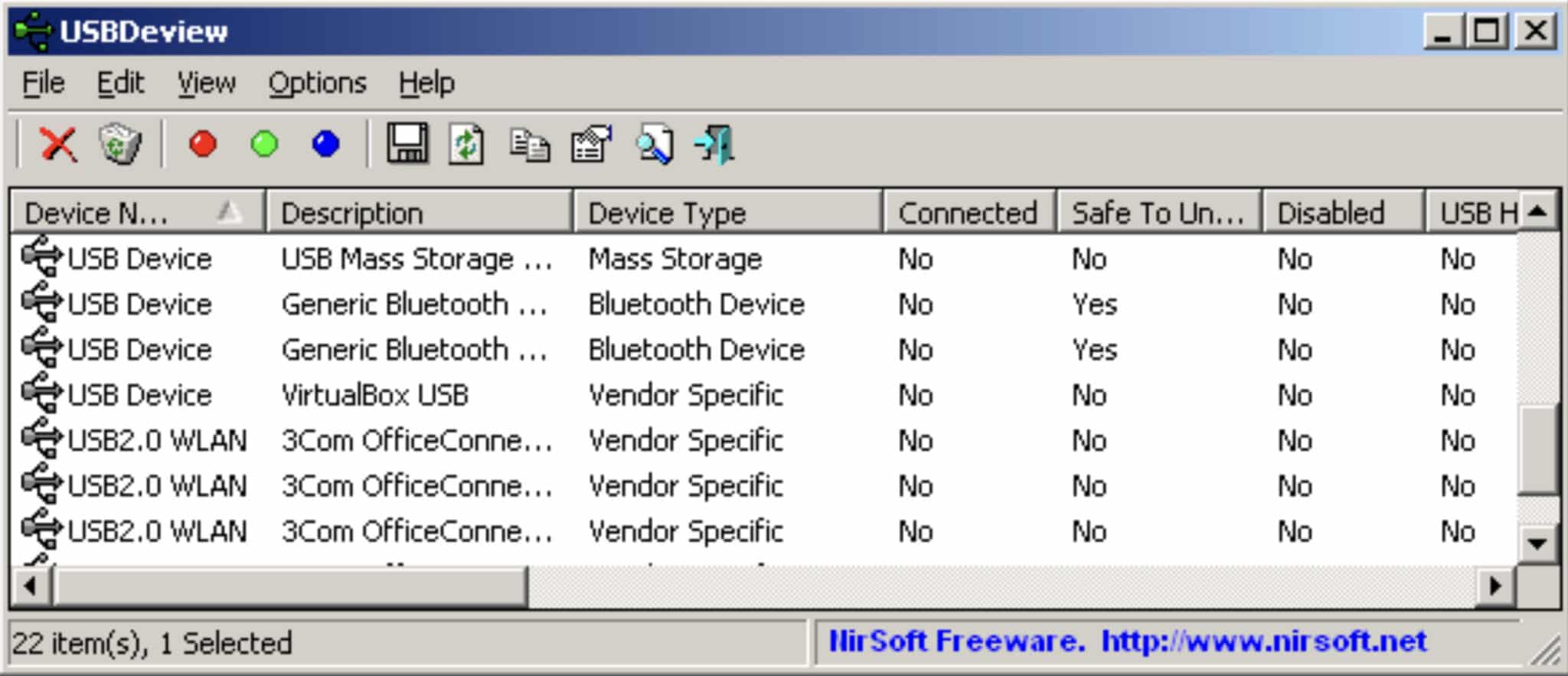Click the exit door icon
The width and height of the screenshot is (1568, 676).
(714, 144)
